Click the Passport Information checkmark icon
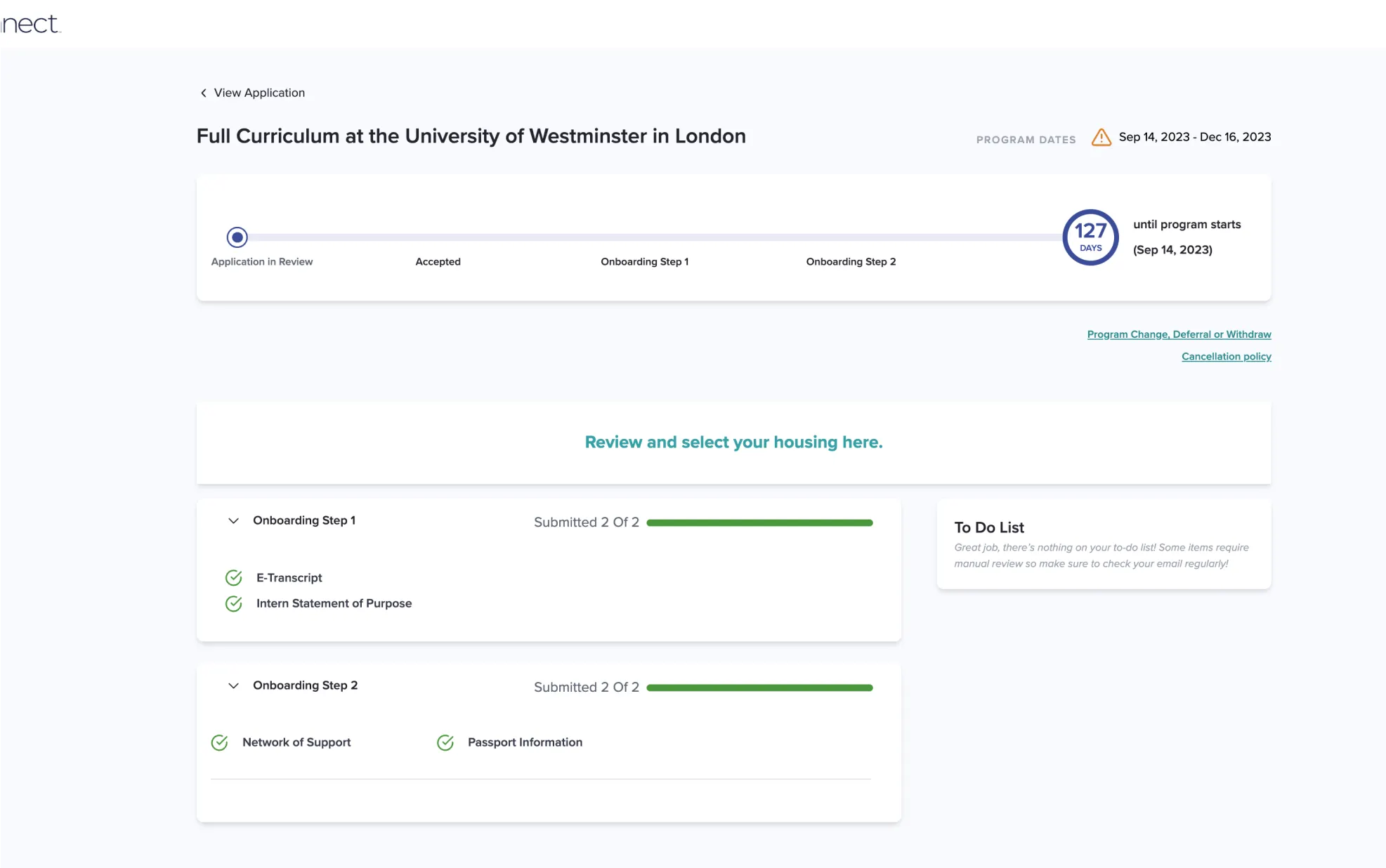 pos(445,742)
